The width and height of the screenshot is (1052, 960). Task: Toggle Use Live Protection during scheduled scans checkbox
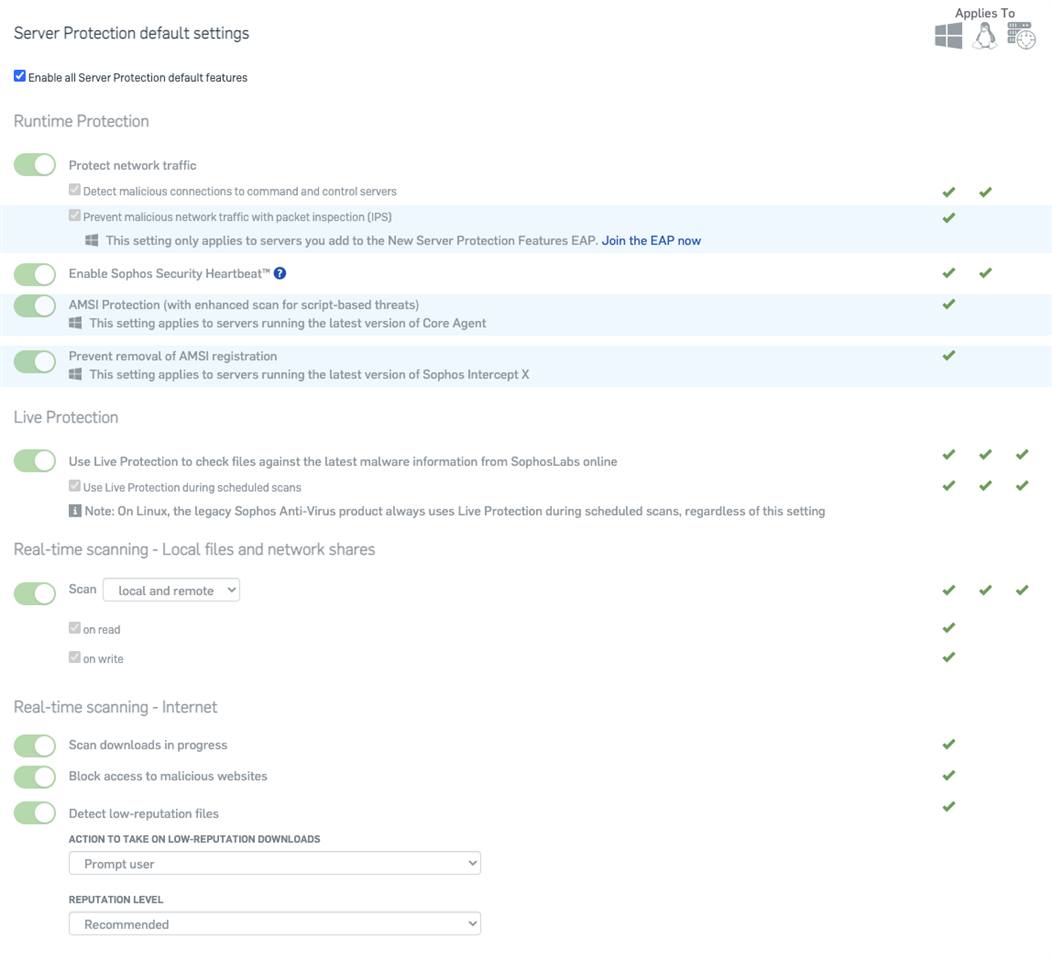[x=74, y=486]
